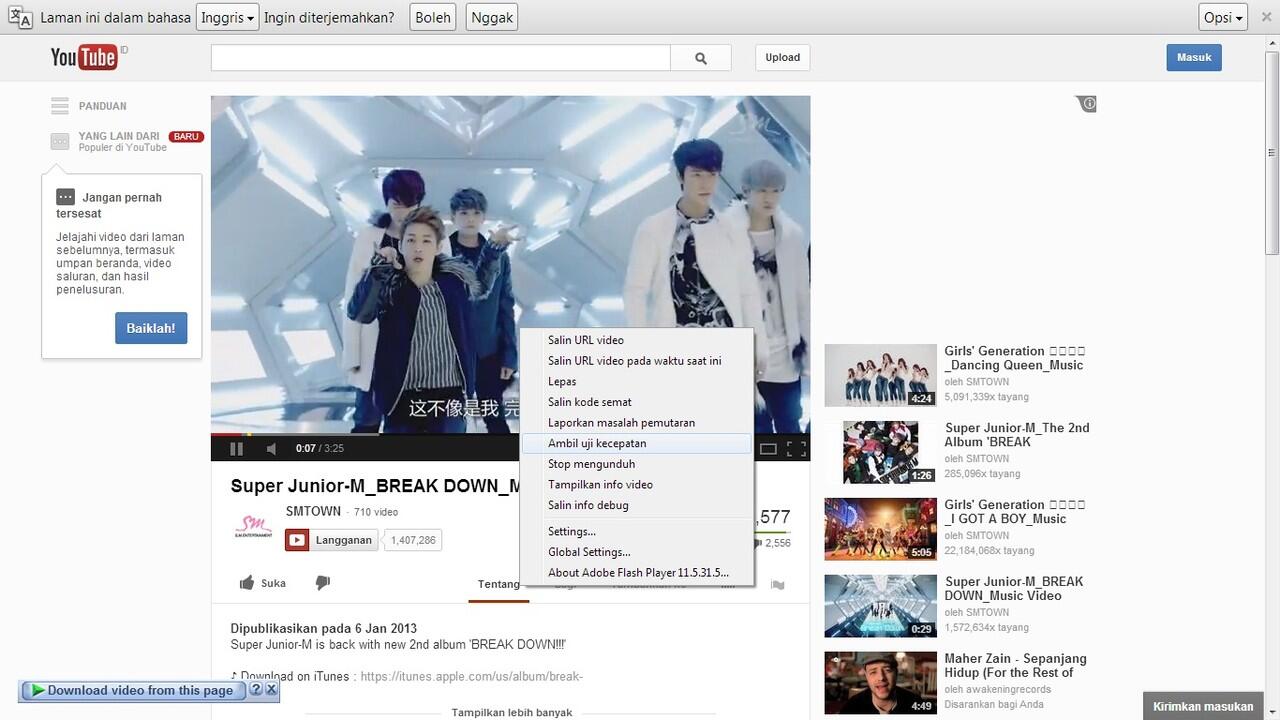
Task: Select Salin info debug
Action: 636,505
